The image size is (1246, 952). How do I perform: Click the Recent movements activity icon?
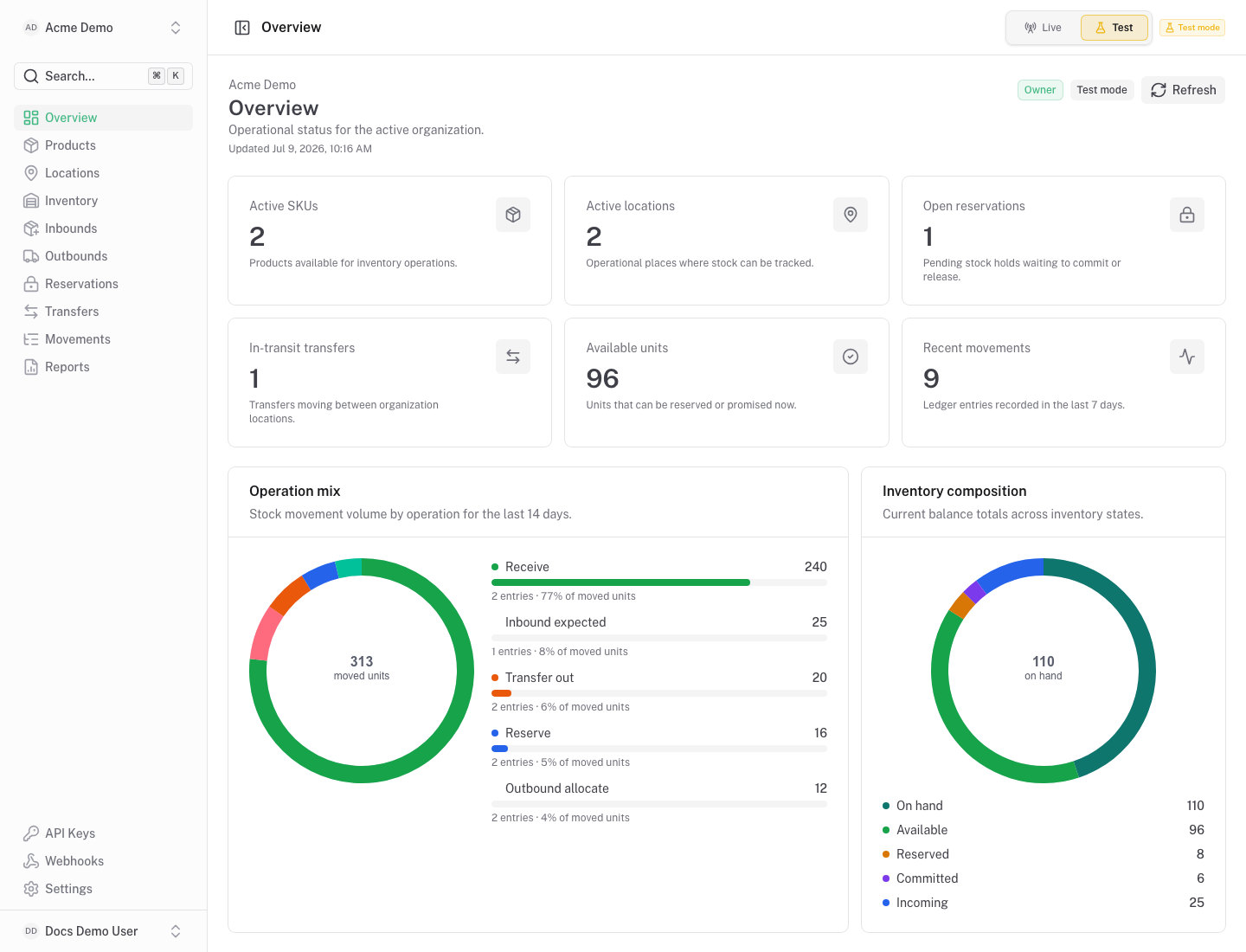pyautogui.click(x=1187, y=357)
